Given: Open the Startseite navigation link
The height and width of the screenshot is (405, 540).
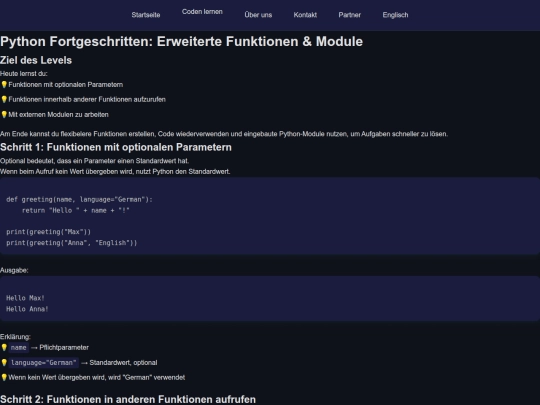Looking at the screenshot, I should [146, 15].
